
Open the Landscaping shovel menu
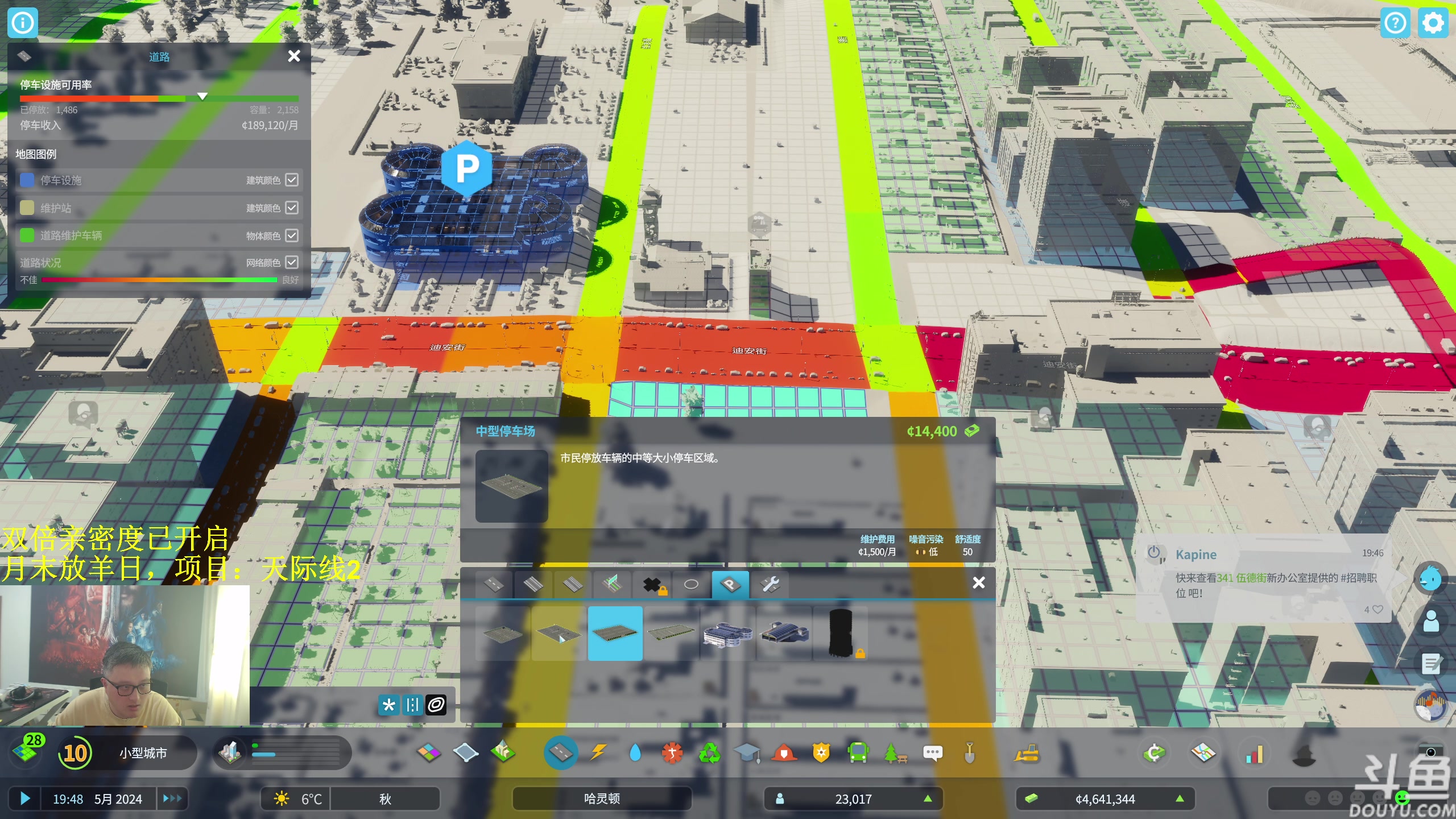(970, 753)
